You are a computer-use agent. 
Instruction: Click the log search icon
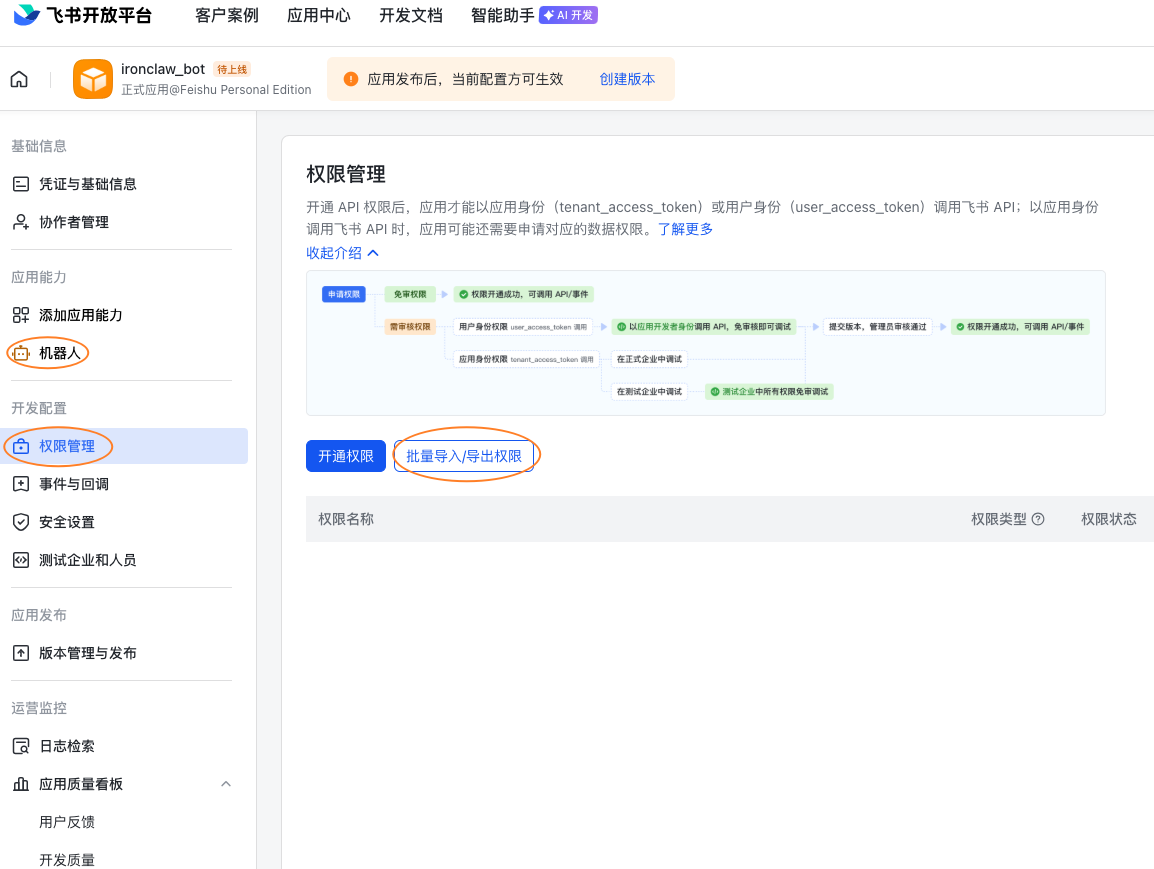pyautogui.click(x=21, y=746)
